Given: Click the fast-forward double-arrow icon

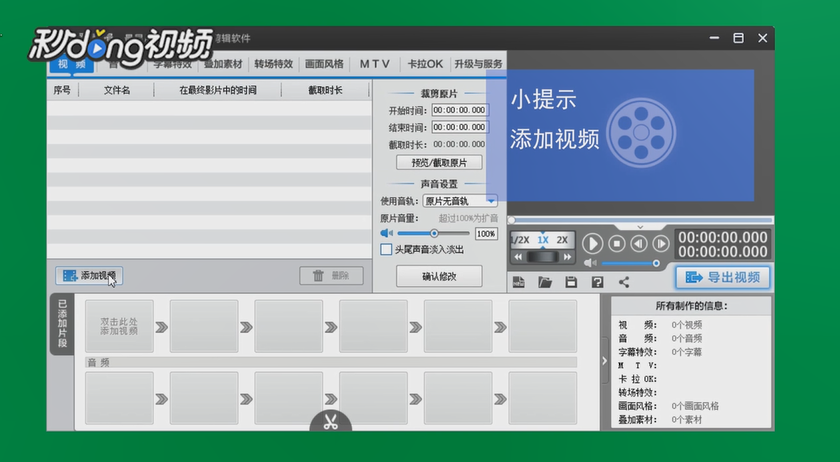Looking at the screenshot, I should [567, 257].
